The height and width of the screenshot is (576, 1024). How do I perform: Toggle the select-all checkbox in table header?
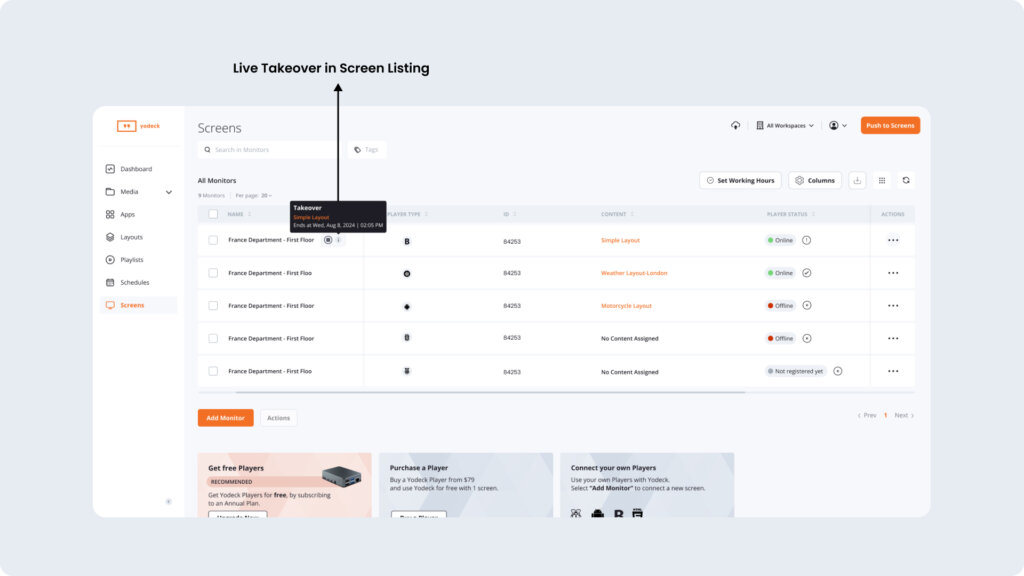[213, 214]
